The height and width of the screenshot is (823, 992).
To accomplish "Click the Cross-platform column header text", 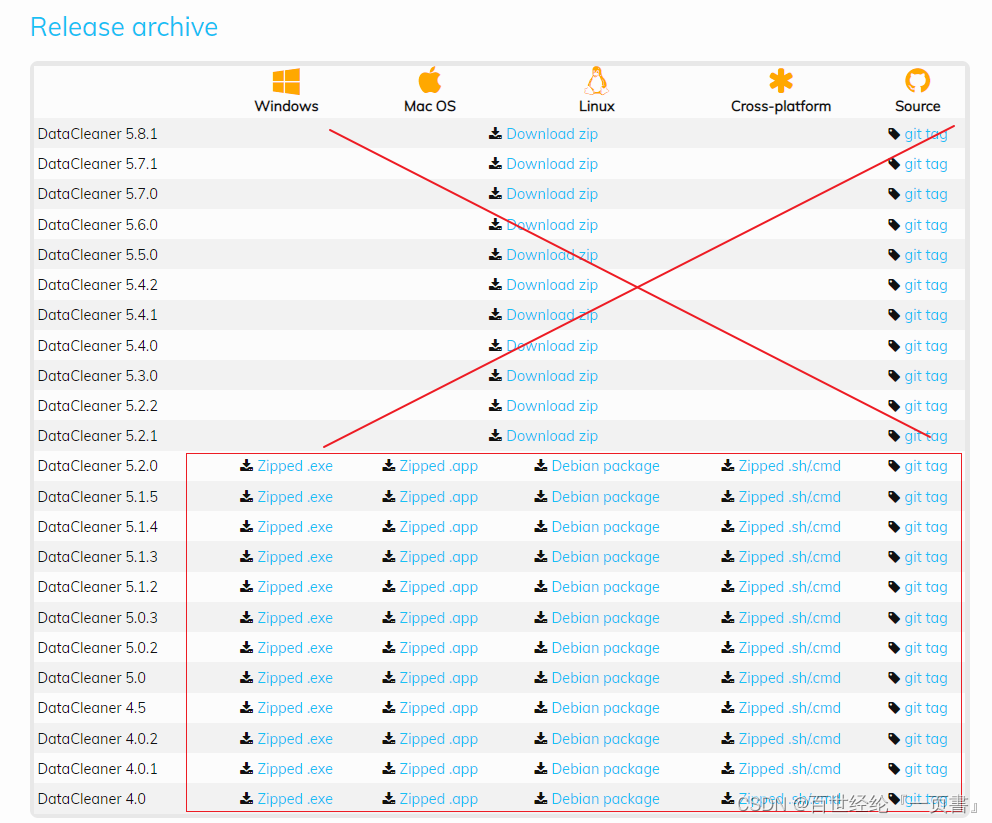I will 781,106.
